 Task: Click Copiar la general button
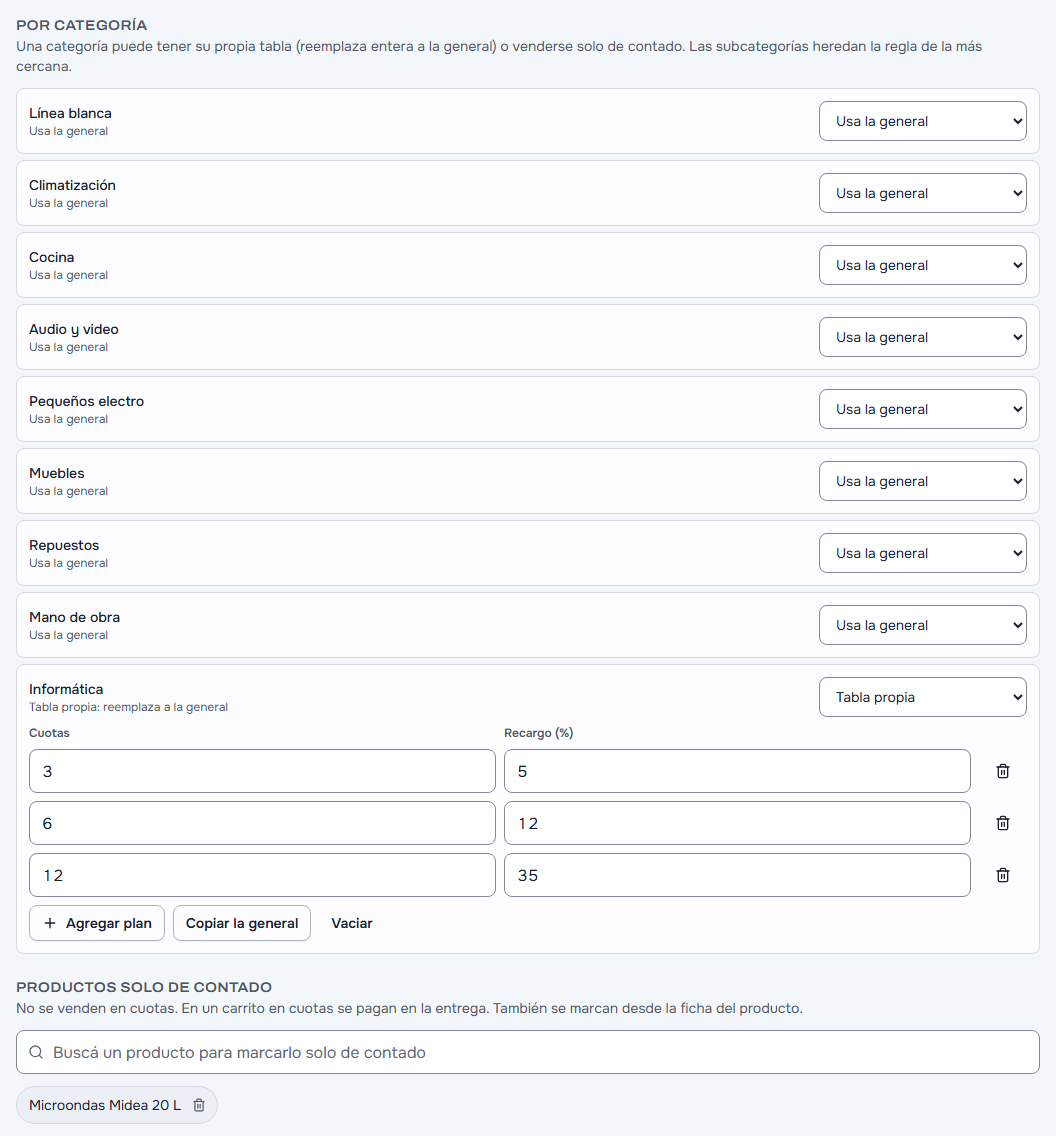(242, 923)
